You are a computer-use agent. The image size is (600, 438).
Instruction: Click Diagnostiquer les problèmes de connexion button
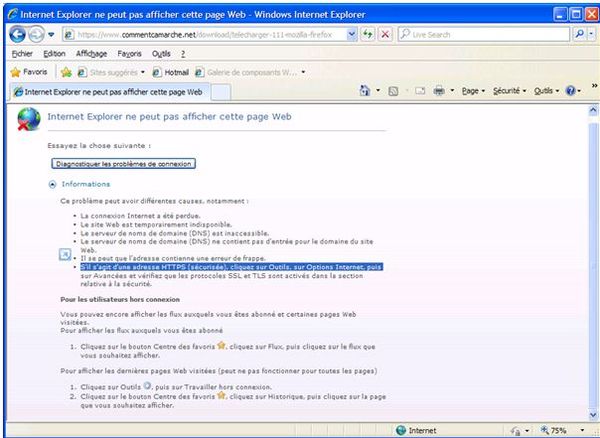(124, 164)
